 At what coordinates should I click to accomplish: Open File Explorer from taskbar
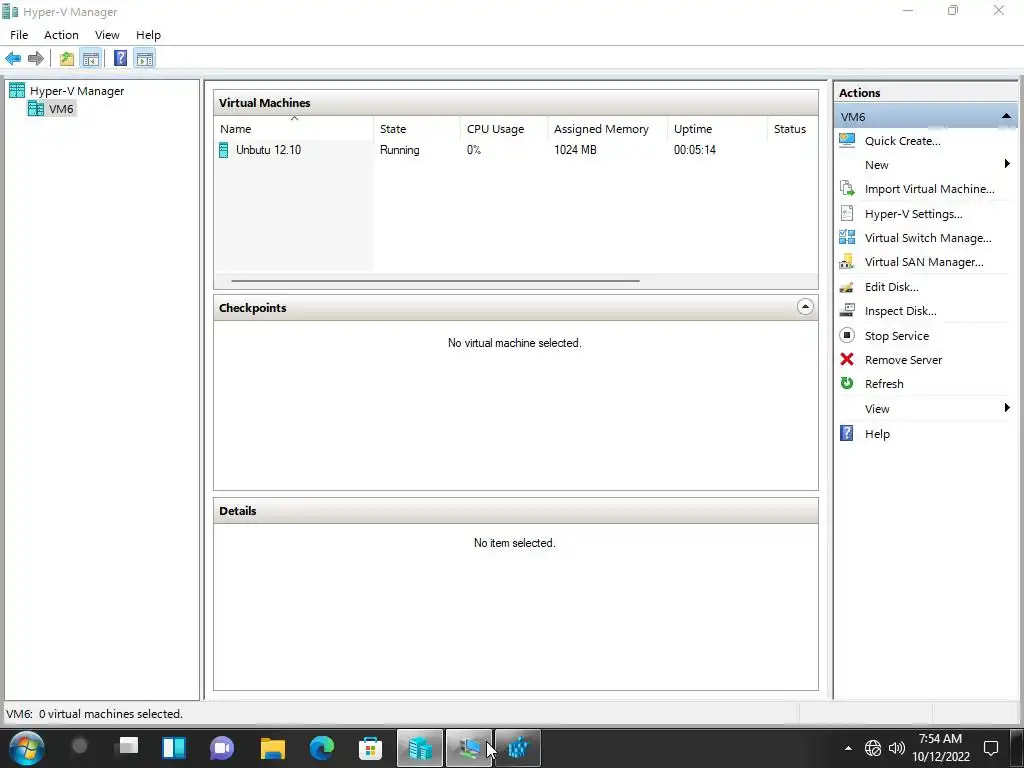point(273,748)
